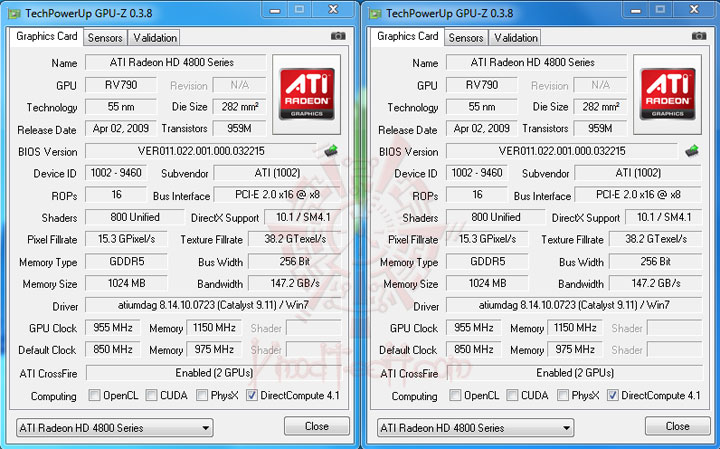Click the RV790 GPU value in left window
Viewport: 720px width, 449px height.
click(121, 85)
